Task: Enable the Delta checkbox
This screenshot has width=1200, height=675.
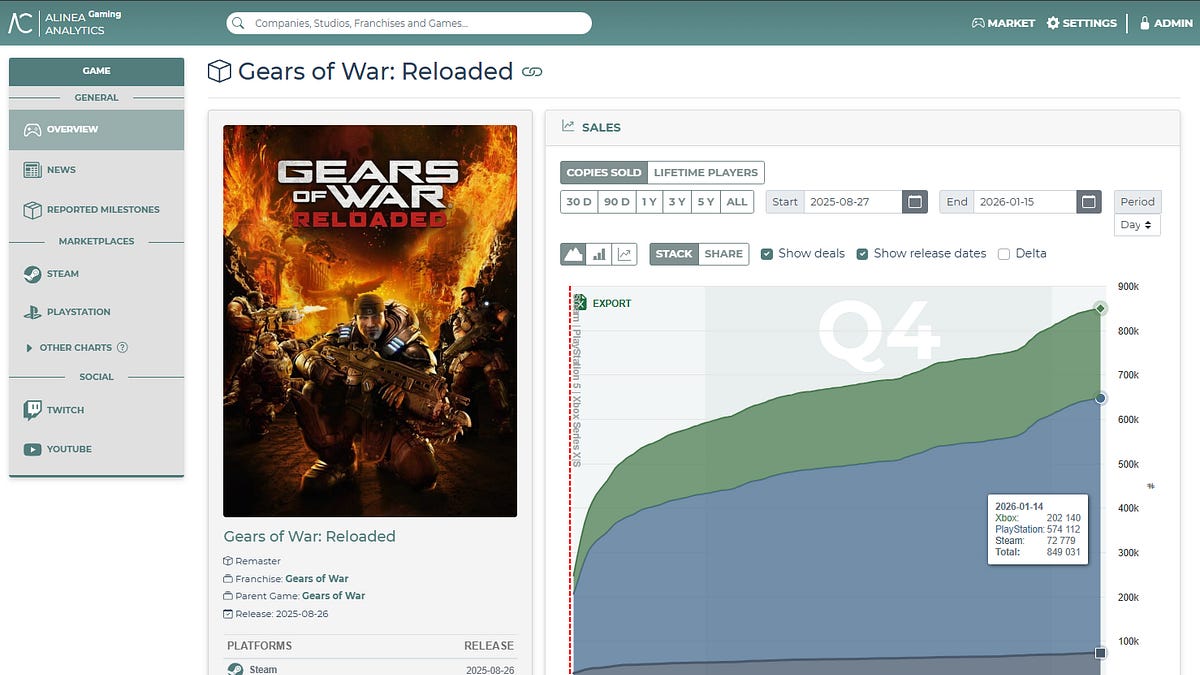Action: [1004, 254]
